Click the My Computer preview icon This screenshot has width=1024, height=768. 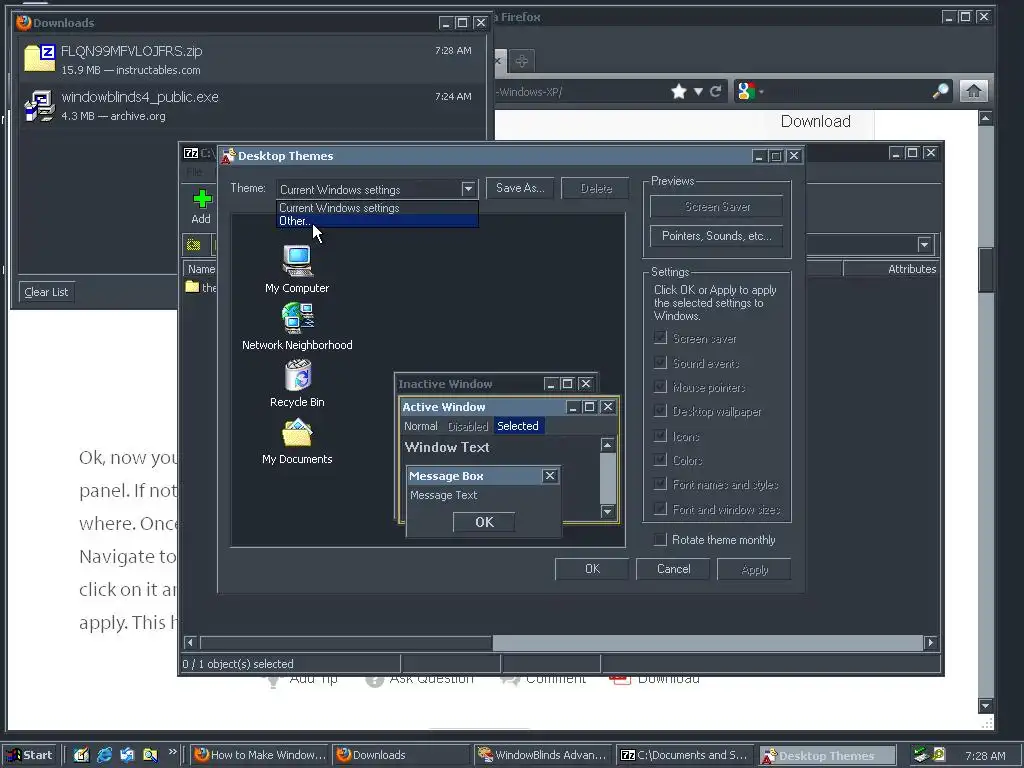[x=297, y=261]
